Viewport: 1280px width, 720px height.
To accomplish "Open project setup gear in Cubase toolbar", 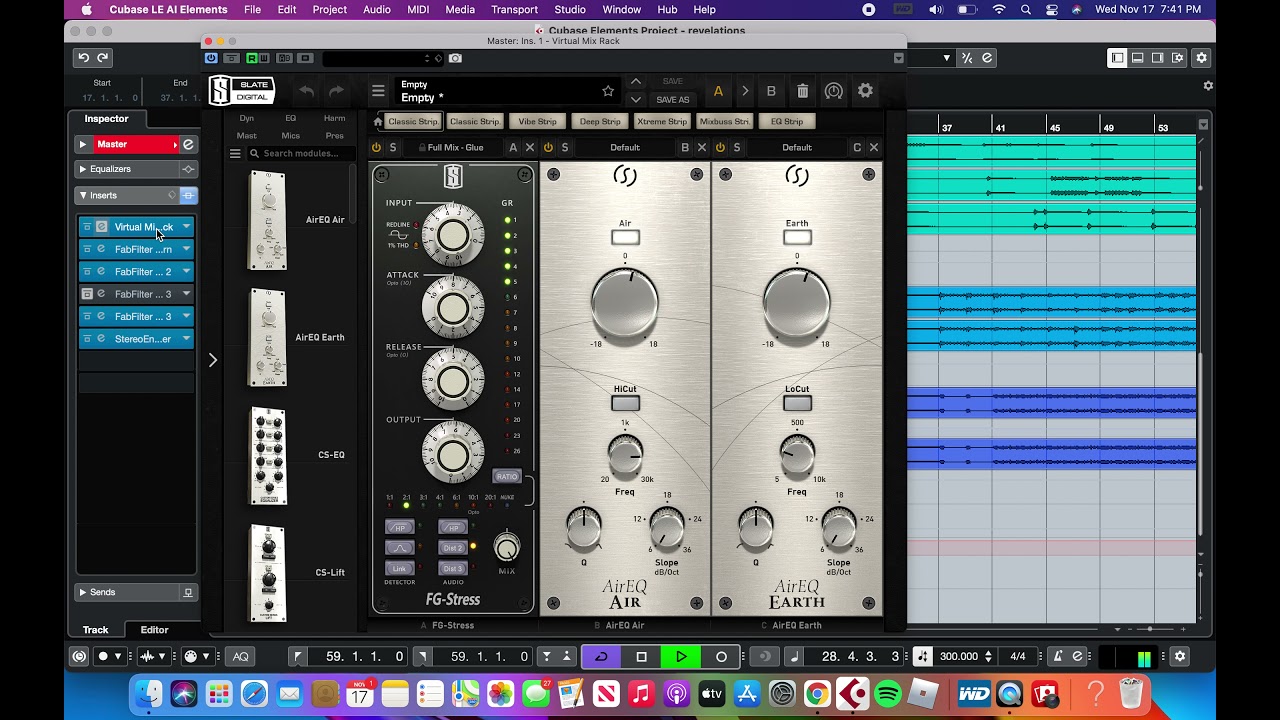I will pos(1202,58).
